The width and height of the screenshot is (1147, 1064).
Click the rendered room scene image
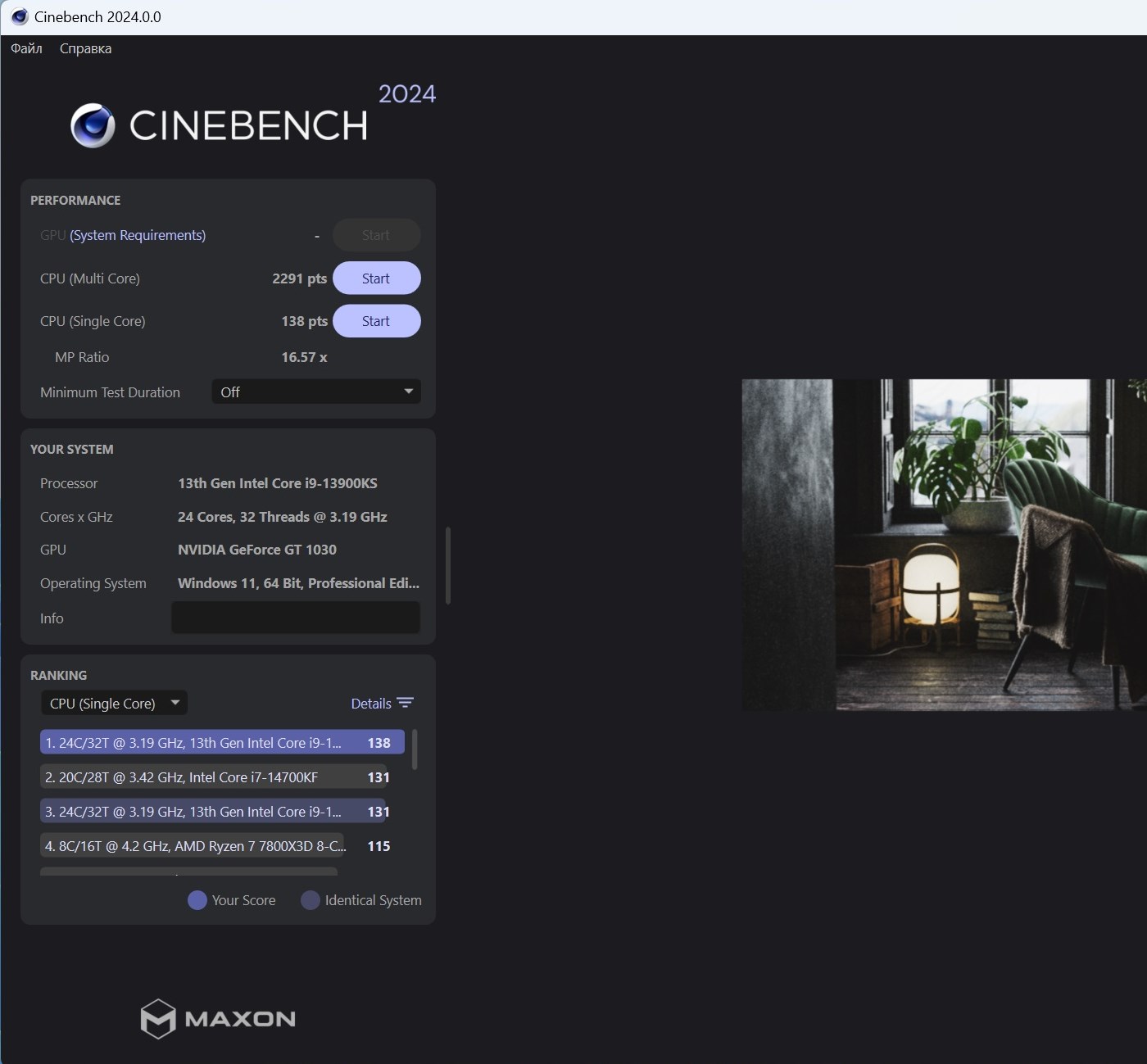click(x=944, y=545)
